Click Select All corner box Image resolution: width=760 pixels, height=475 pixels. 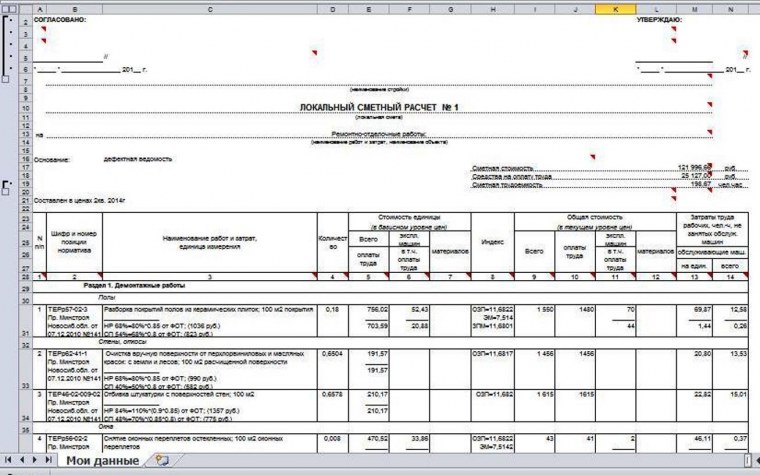pos(26,8)
